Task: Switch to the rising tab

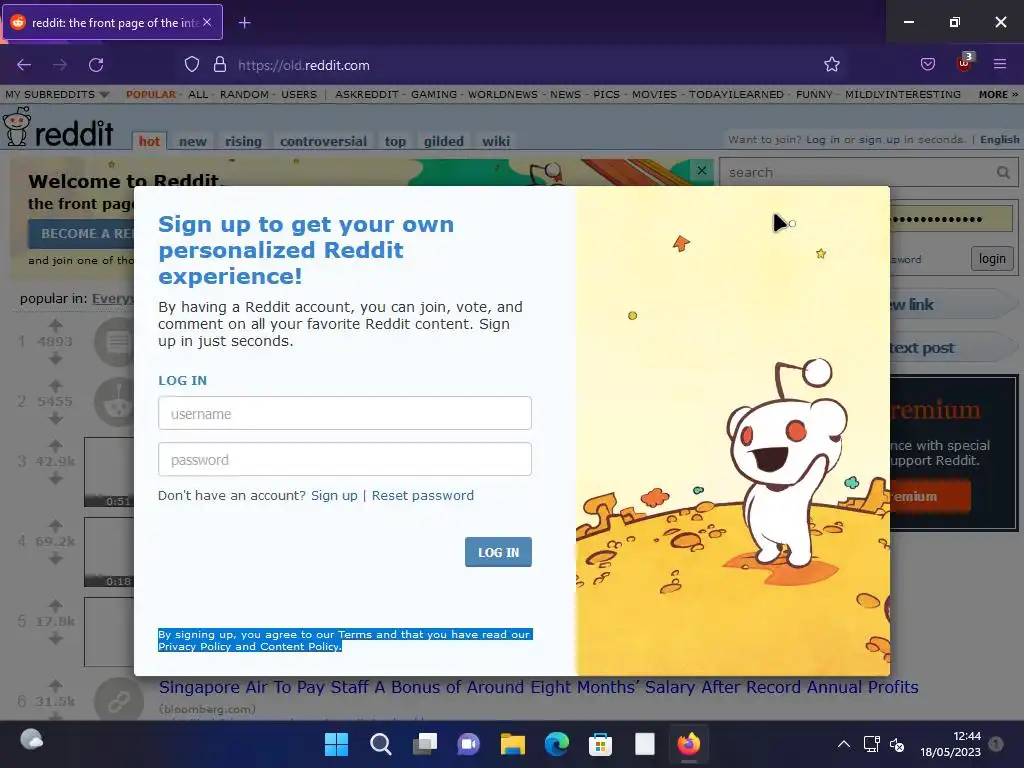Action: [243, 141]
